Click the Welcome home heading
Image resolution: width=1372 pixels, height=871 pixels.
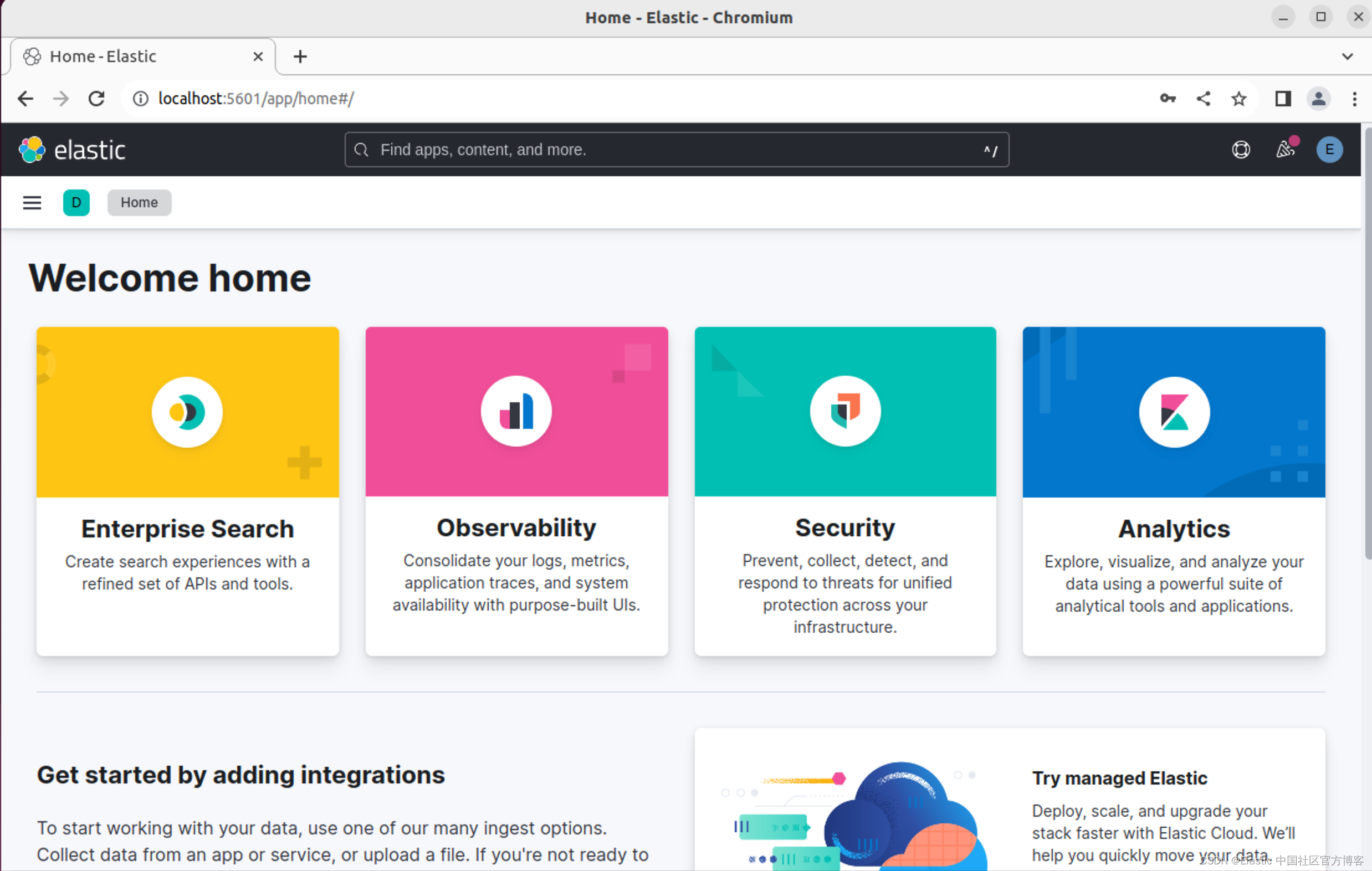[170, 278]
